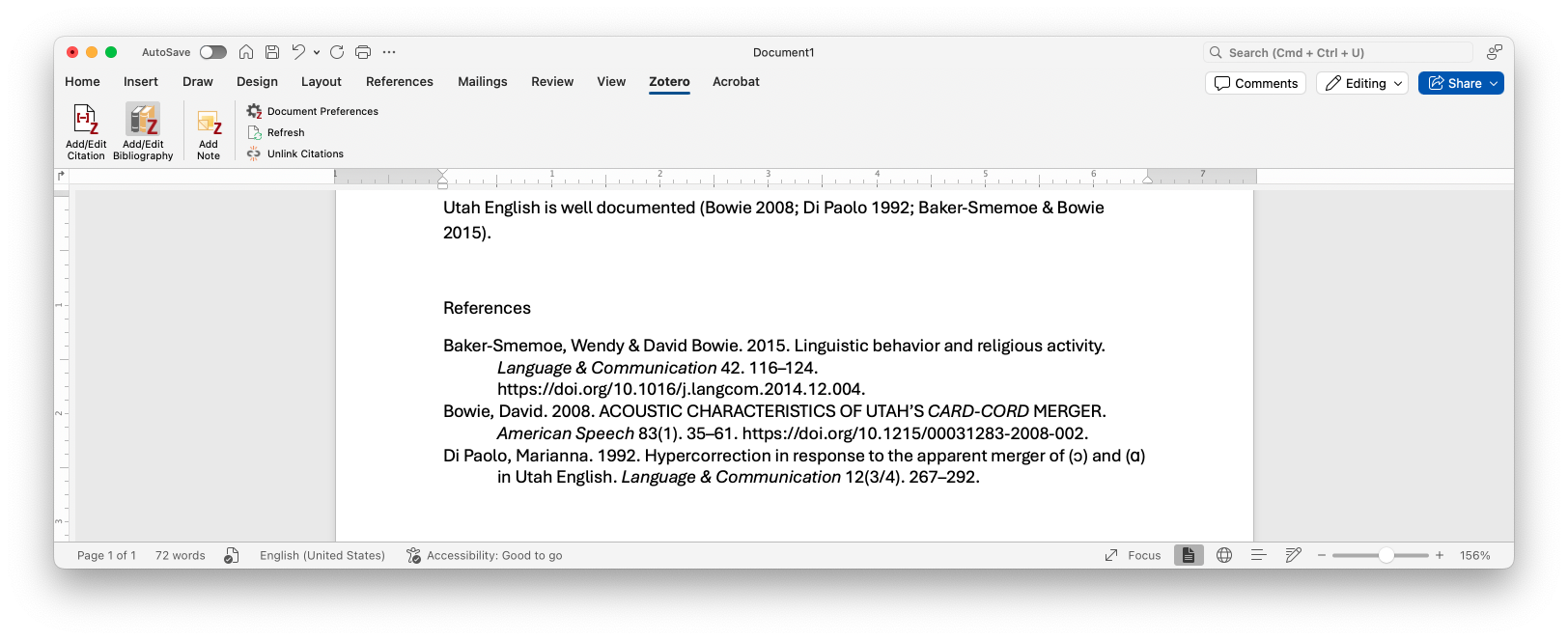This screenshot has height=640, width=1568.
Task: Toggle the AutoSave switch
Action: click(x=212, y=52)
